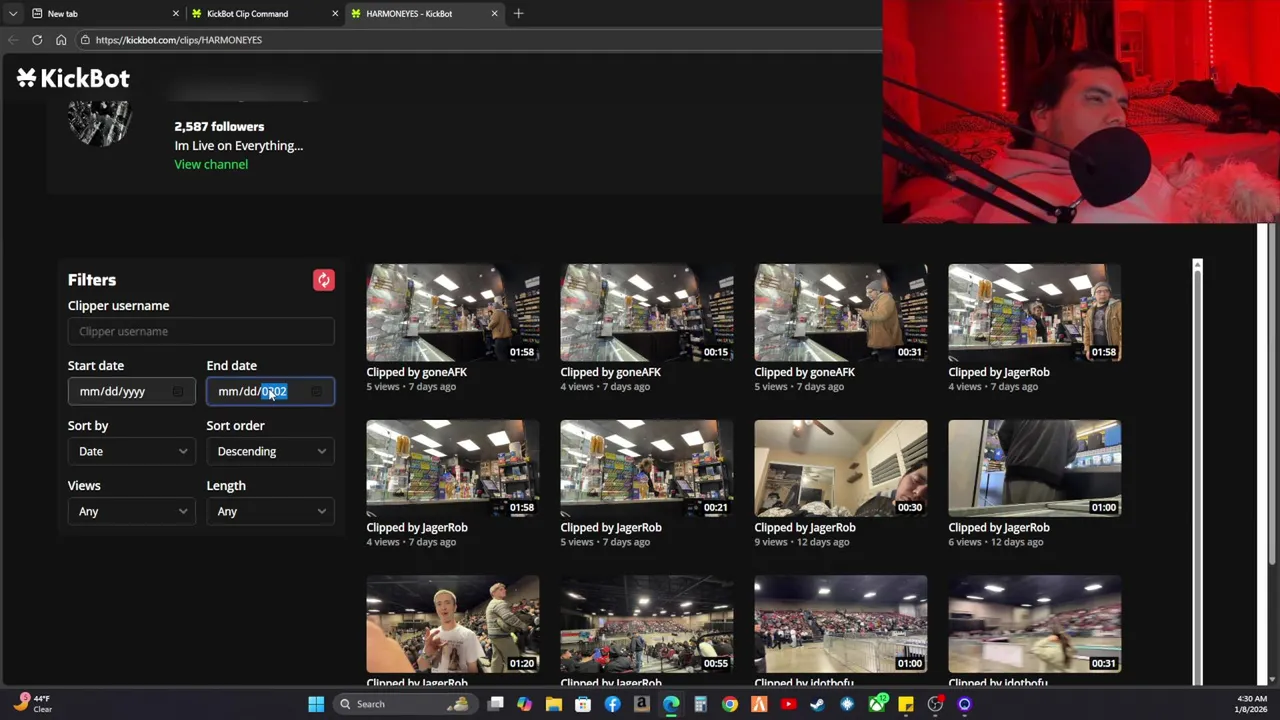
Task: Expand the Views Any dropdown
Action: (131, 512)
